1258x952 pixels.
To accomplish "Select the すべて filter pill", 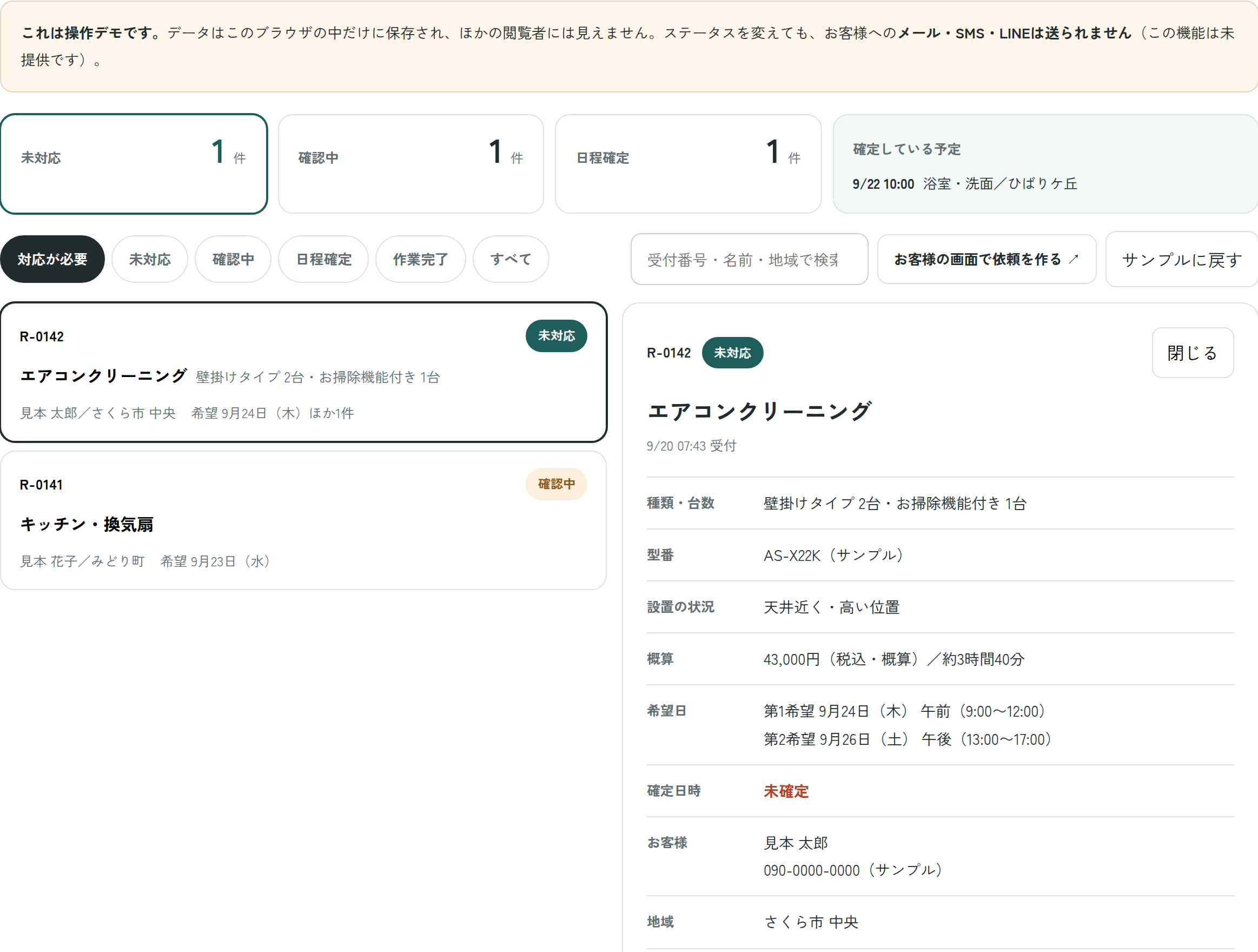I will tap(511, 259).
